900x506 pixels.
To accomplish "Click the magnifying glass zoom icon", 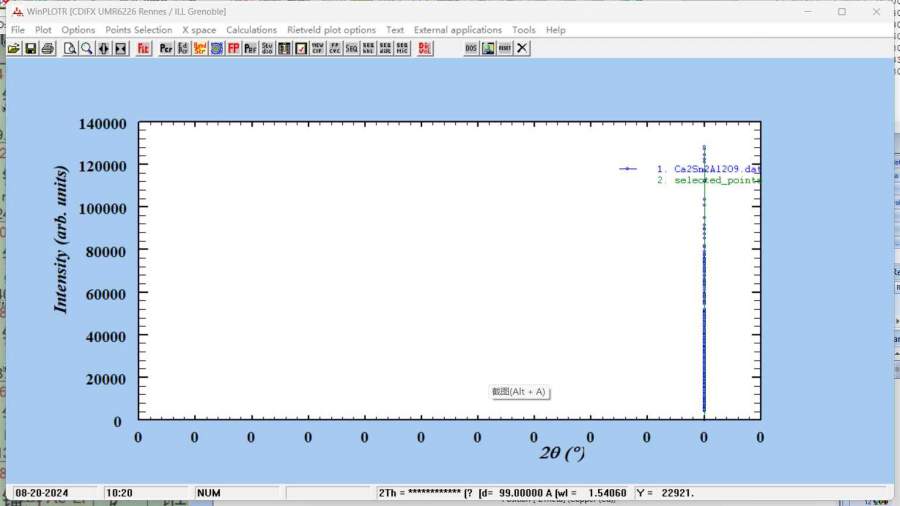I will [x=87, y=48].
